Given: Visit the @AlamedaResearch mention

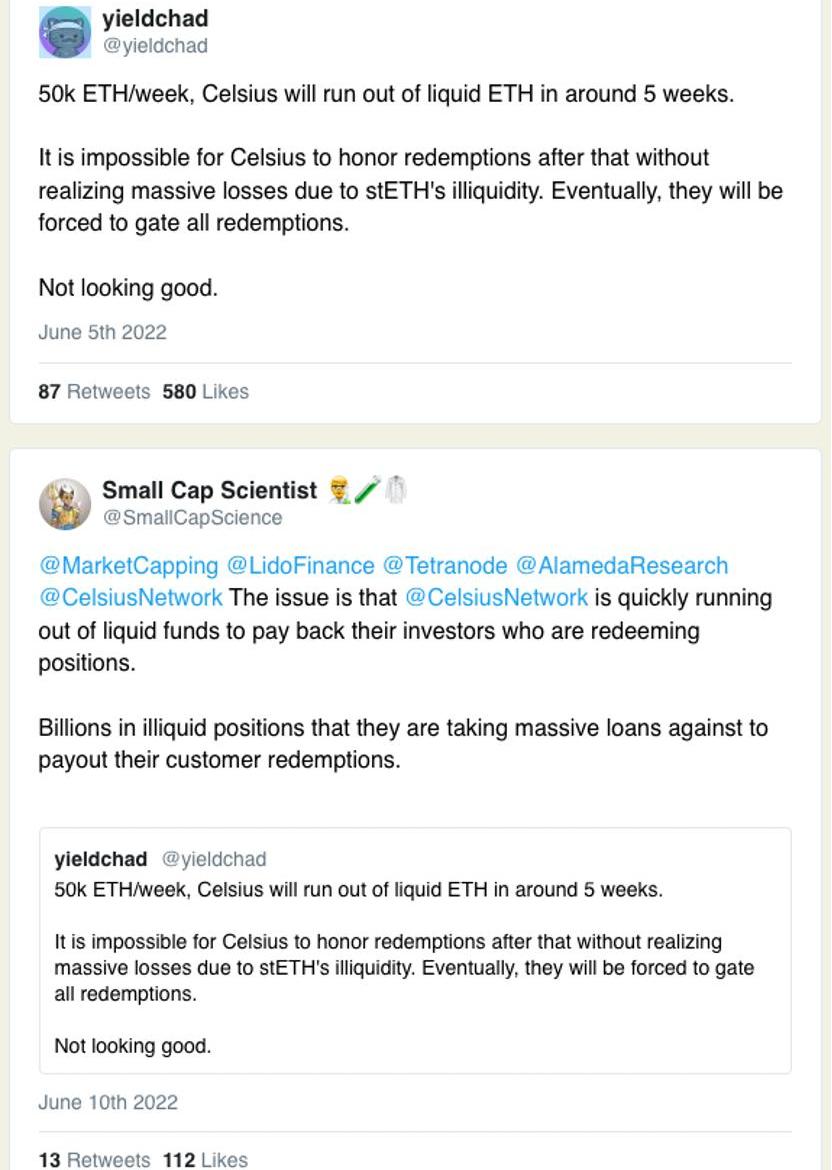Looking at the screenshot, I should 622,566.
